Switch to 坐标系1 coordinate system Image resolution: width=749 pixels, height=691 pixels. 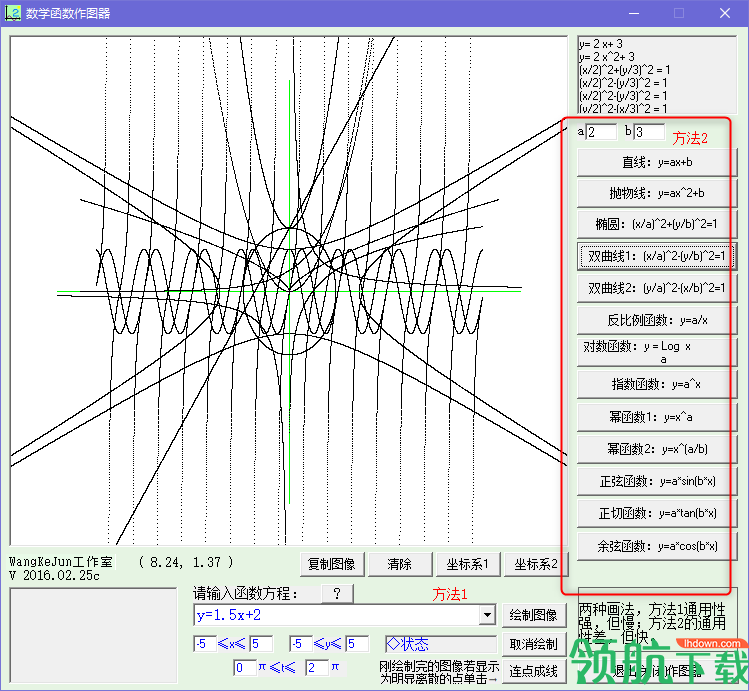pyautogui.click(x=468, y=564)
